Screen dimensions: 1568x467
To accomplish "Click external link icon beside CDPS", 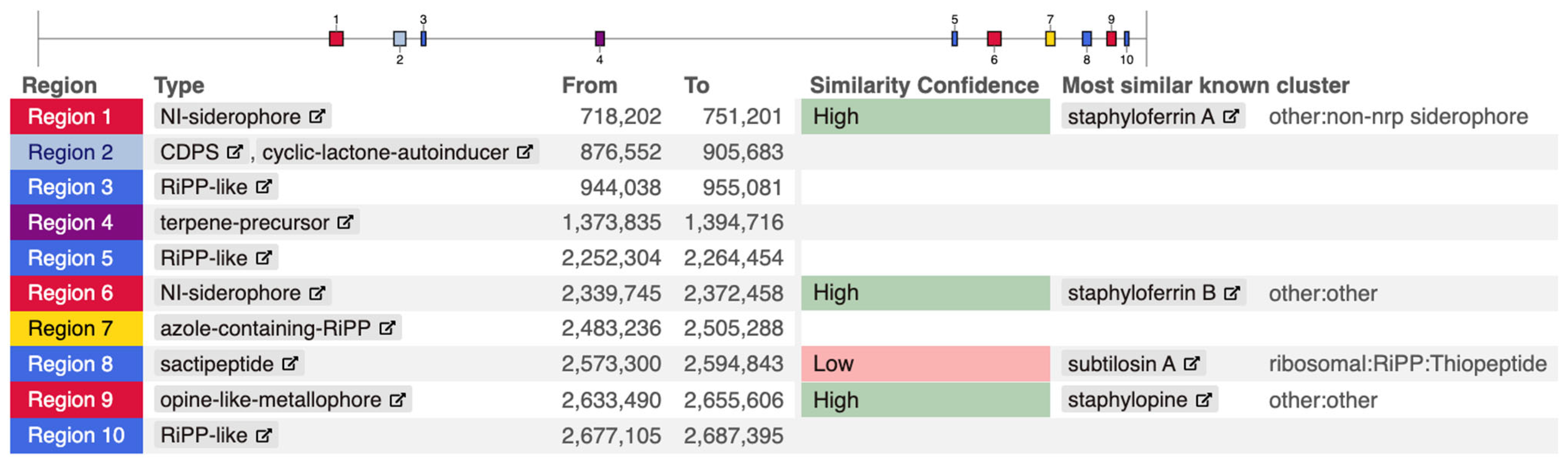I will pyautogui.click(x=234, y=152).
